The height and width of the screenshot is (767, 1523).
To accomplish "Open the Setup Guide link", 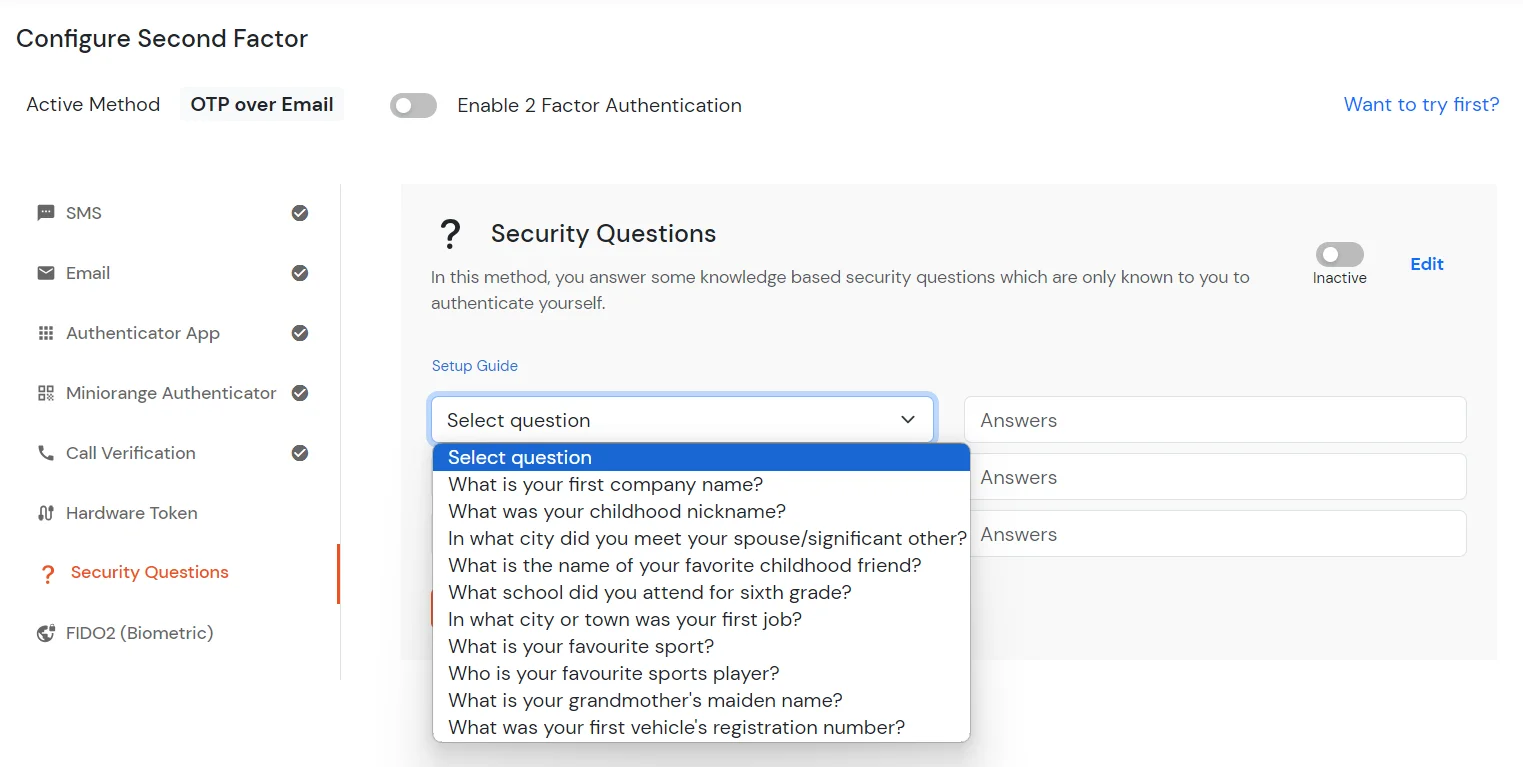I will tap(475, 365).
